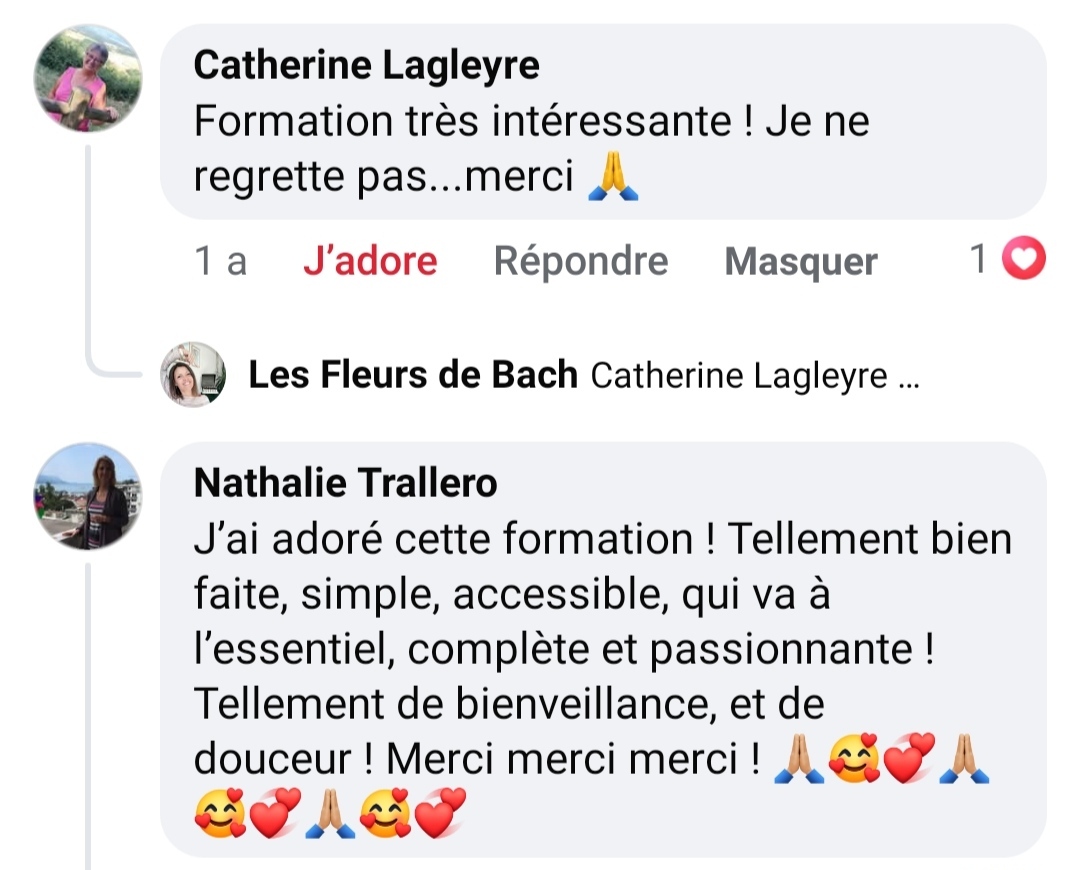Click Répondre under Catherine's comment

coord(580,261)
